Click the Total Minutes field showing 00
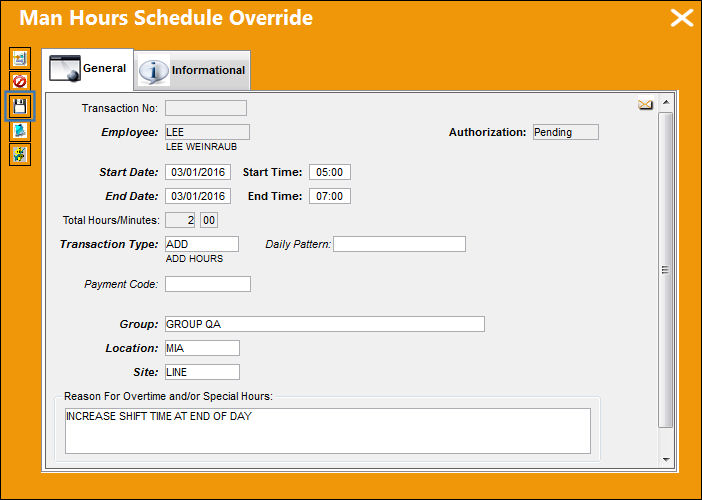 [209, 220]
